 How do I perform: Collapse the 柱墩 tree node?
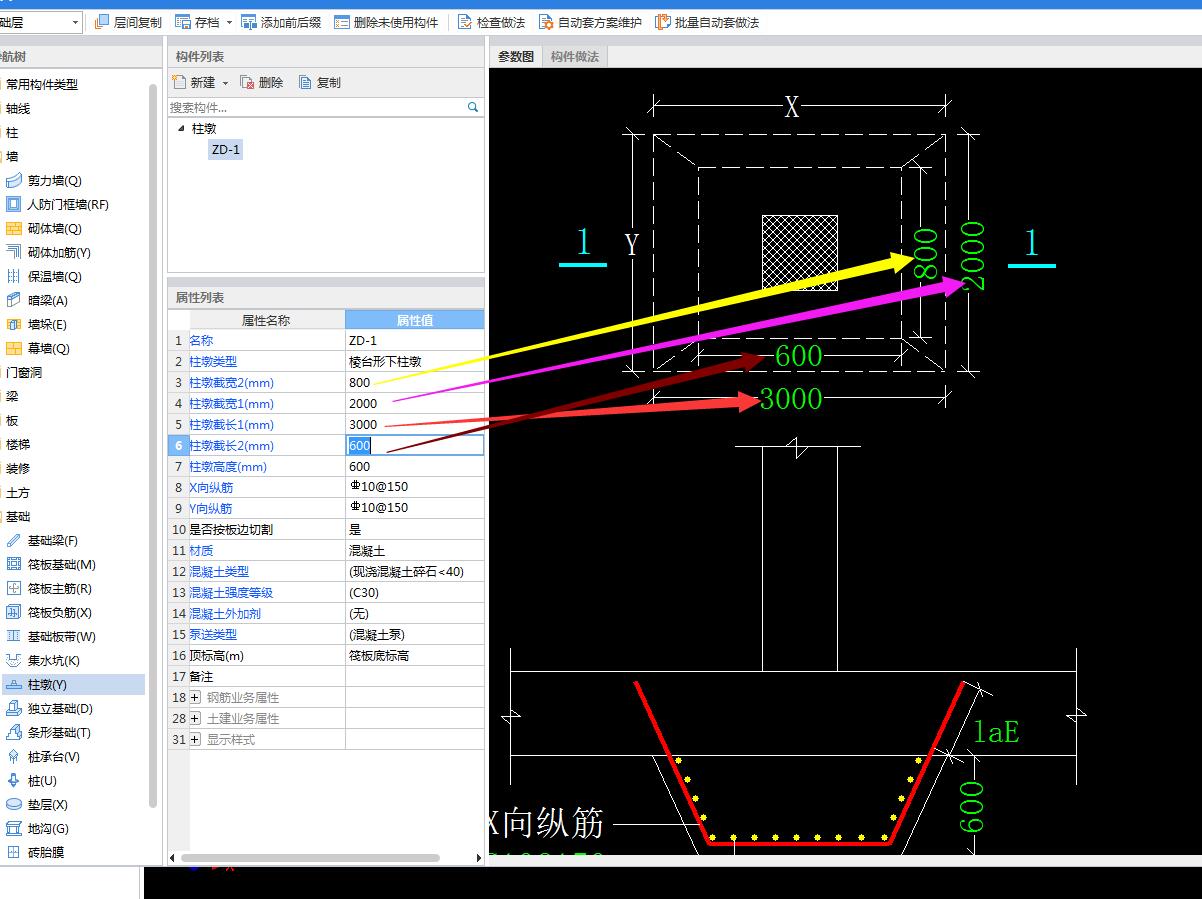pos(180,128)
